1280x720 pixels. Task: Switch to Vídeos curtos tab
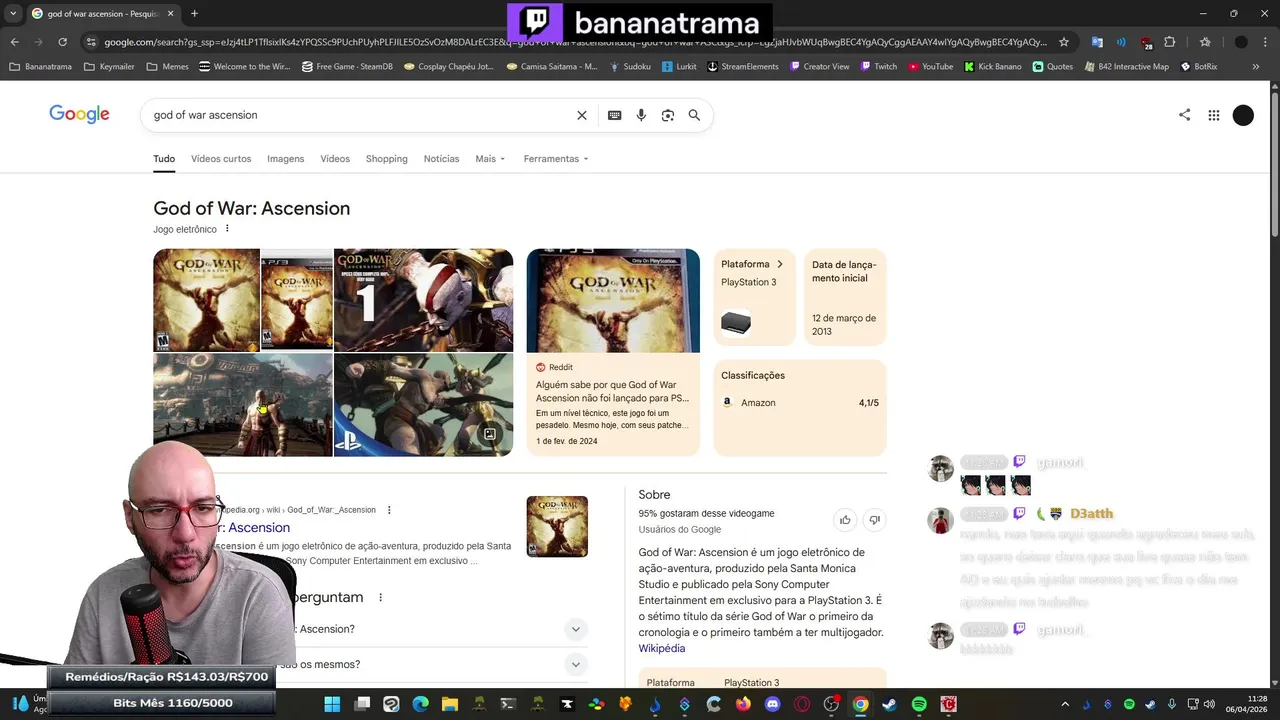coord(221,159)
